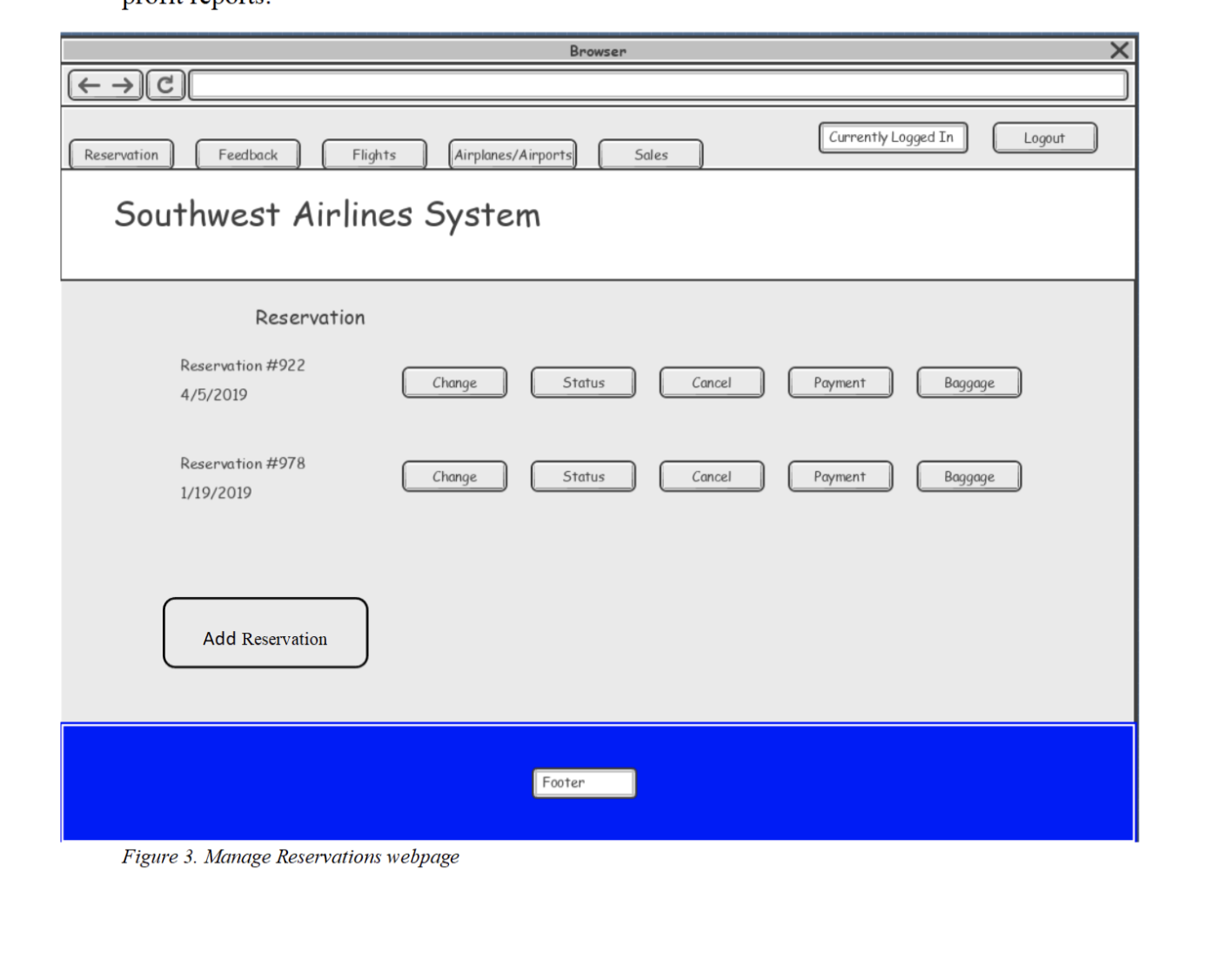Switch to the Sales tab
Viewport: 1213px width, 980px height.
(x=649, y=154)
